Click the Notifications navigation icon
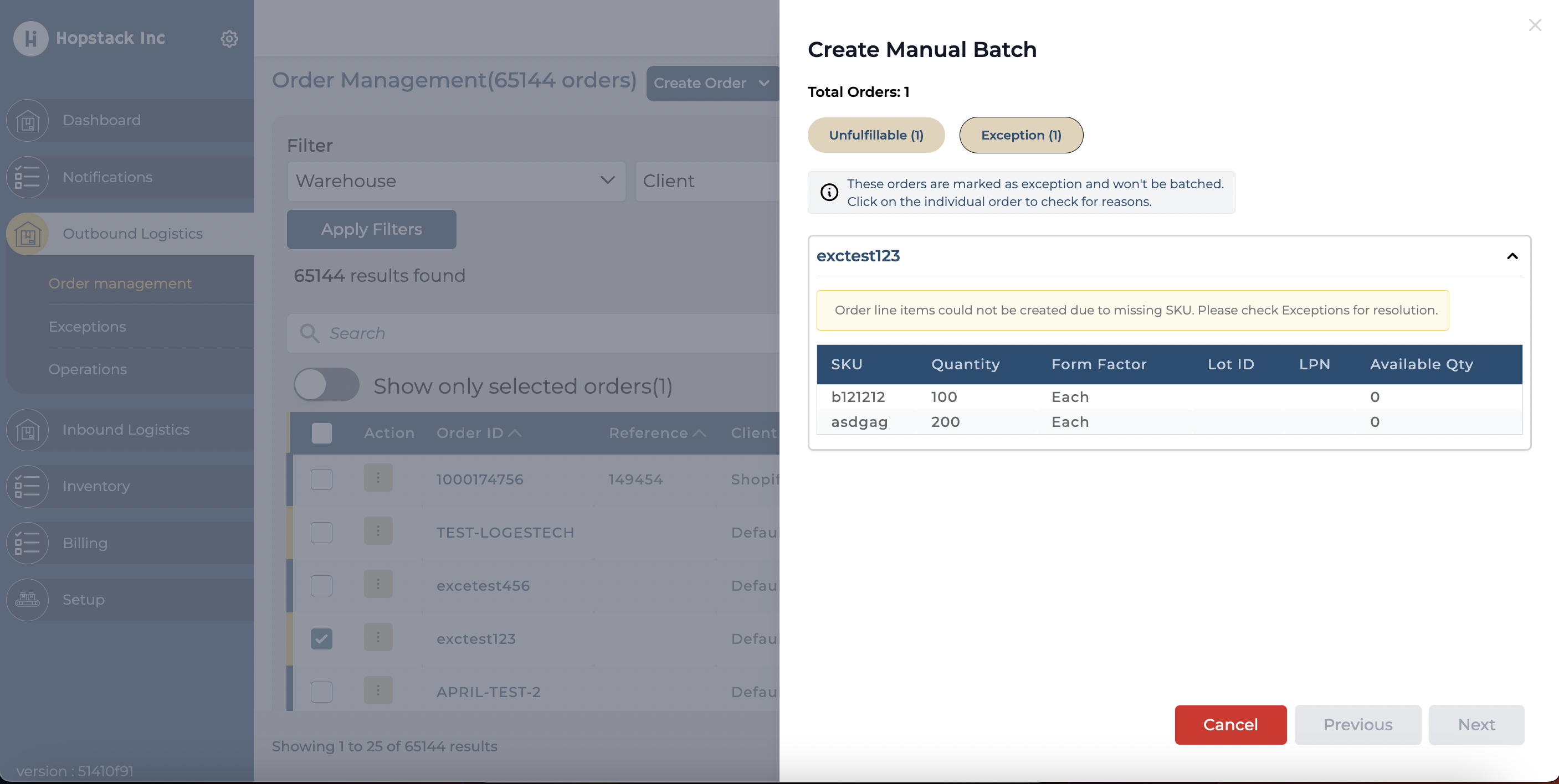Screen dimensions: 1559x784 (27, 177)
